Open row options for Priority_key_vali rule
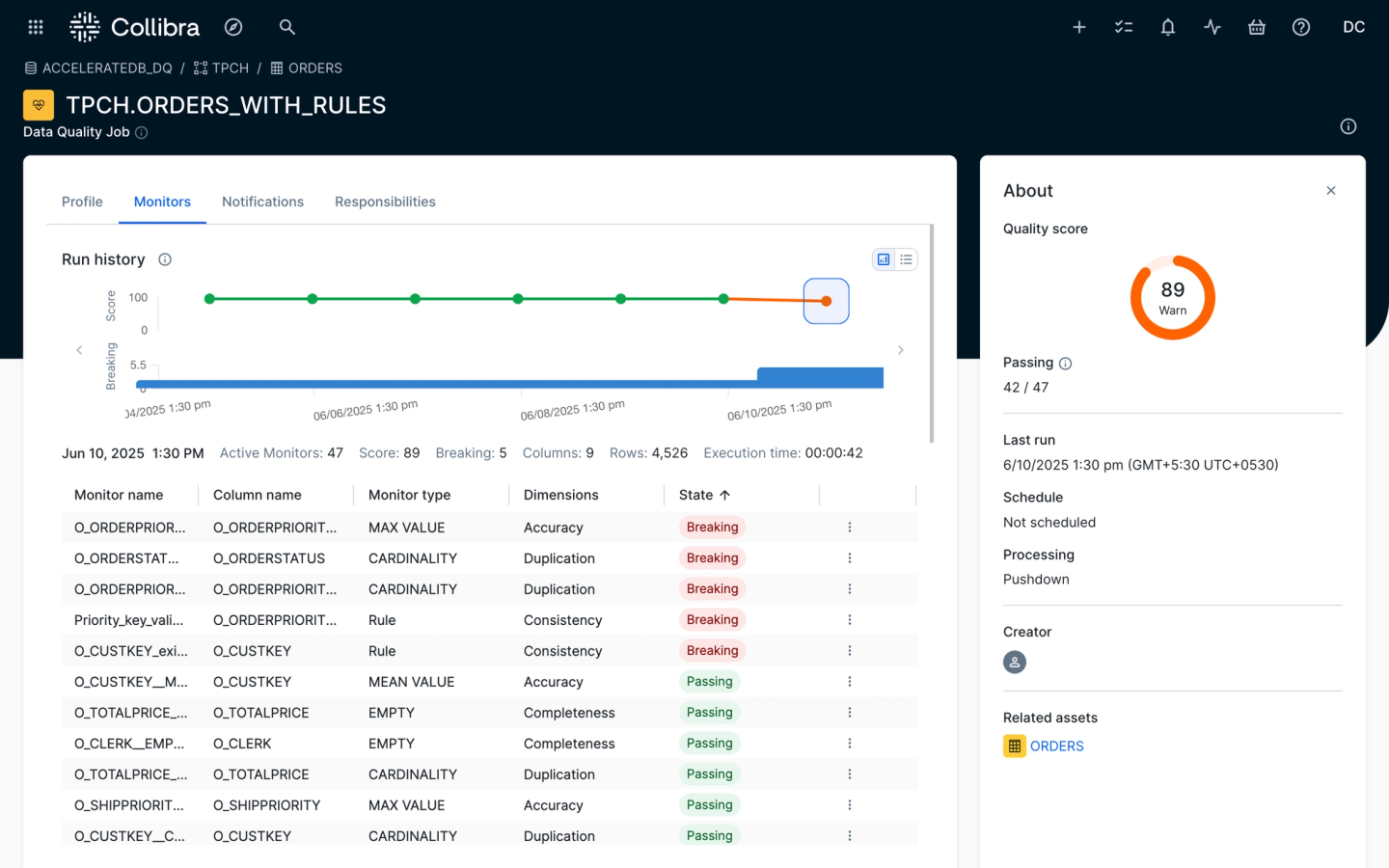The height and width of the screenshot is (868, 1389). (850, 620)
